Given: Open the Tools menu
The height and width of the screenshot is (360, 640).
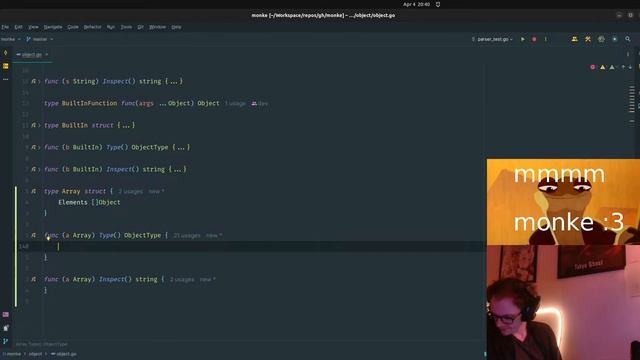Looking at the screenshot, I should 126,27.
